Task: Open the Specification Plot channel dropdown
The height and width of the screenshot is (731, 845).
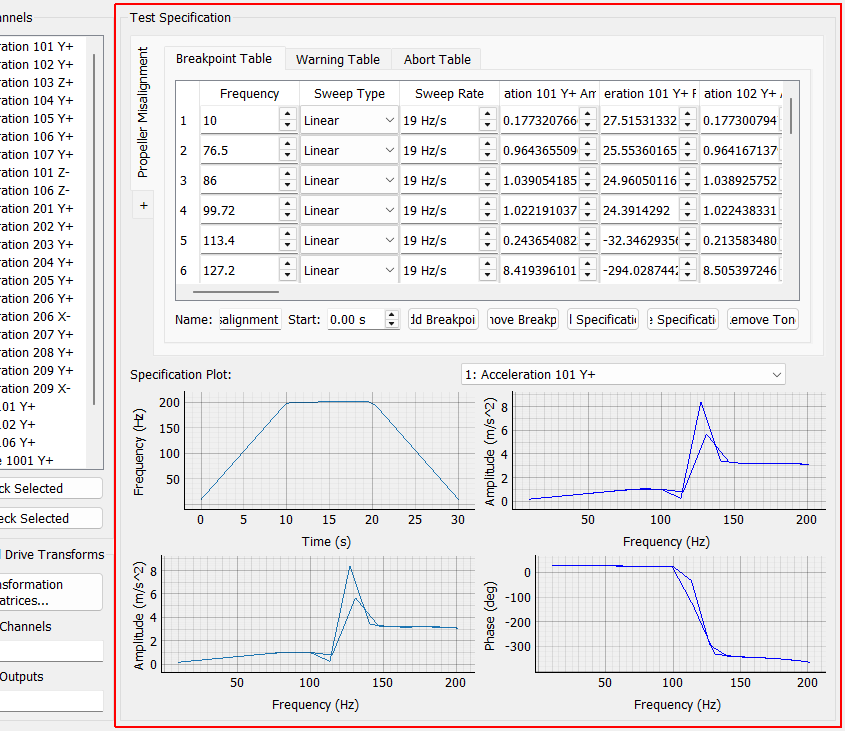Action: 623,374
